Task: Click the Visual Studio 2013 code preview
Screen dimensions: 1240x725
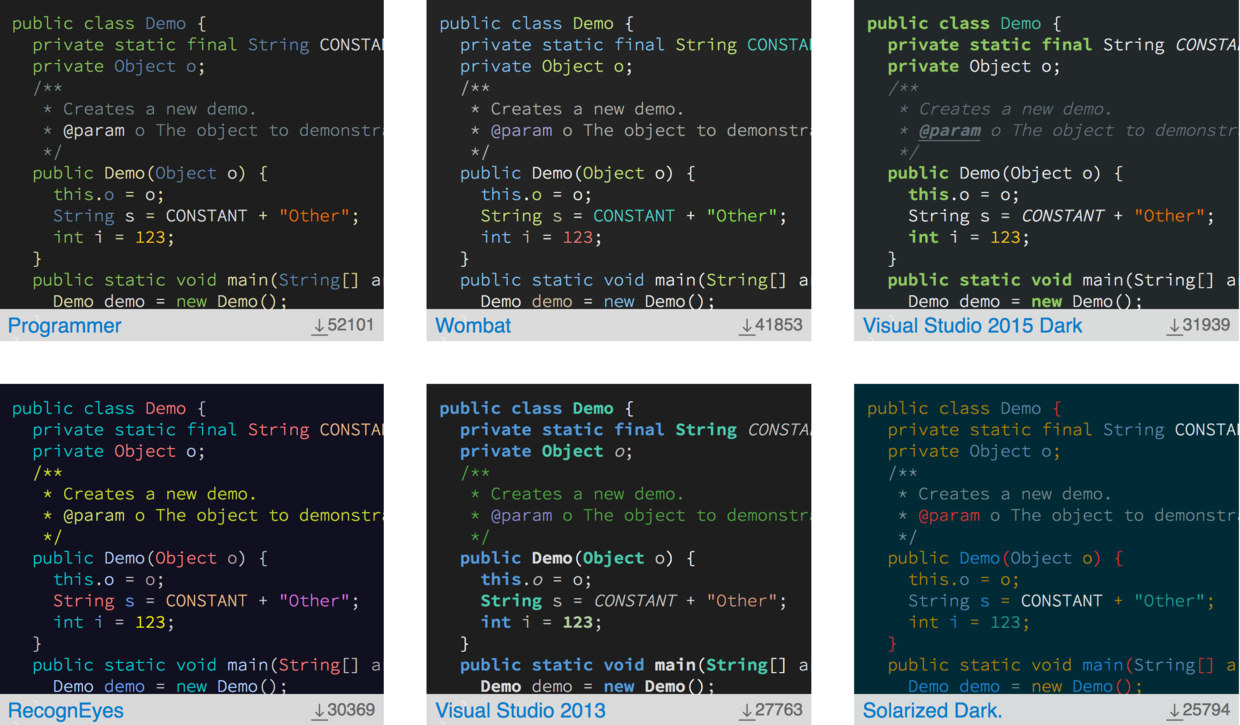Action: pos(619,539)
